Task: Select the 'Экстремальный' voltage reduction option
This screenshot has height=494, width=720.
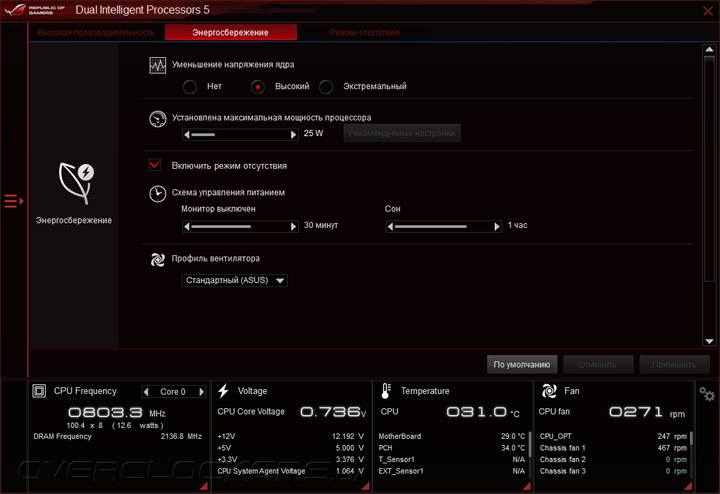Action: (326, 86)
